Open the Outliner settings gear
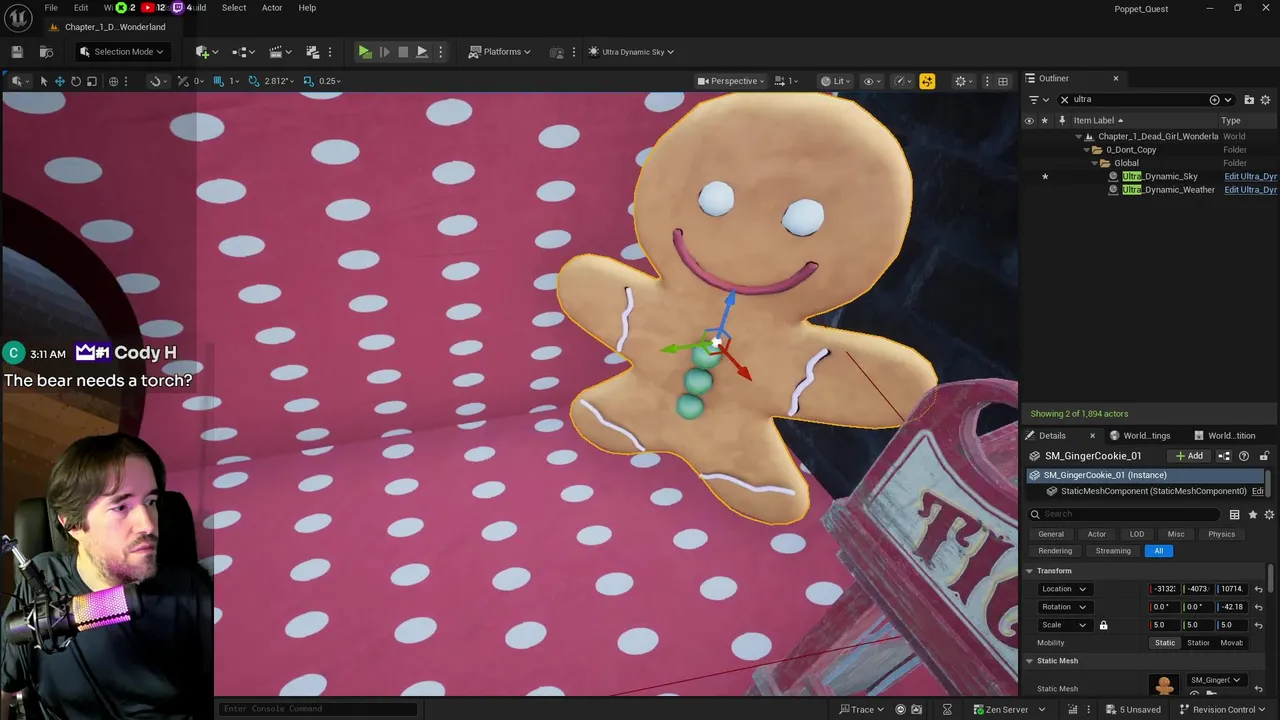The width and height of the screenshot is (1280, 720). click(1265, 100)
